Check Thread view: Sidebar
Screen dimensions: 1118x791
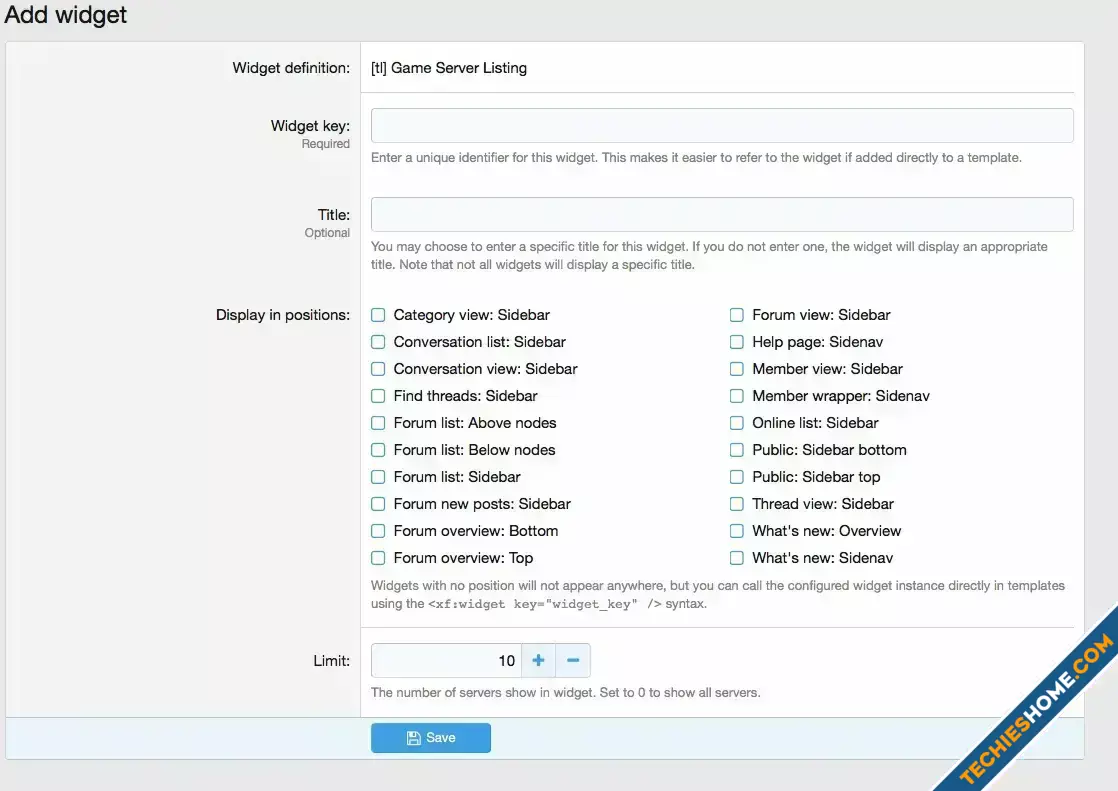click(737, 504)
